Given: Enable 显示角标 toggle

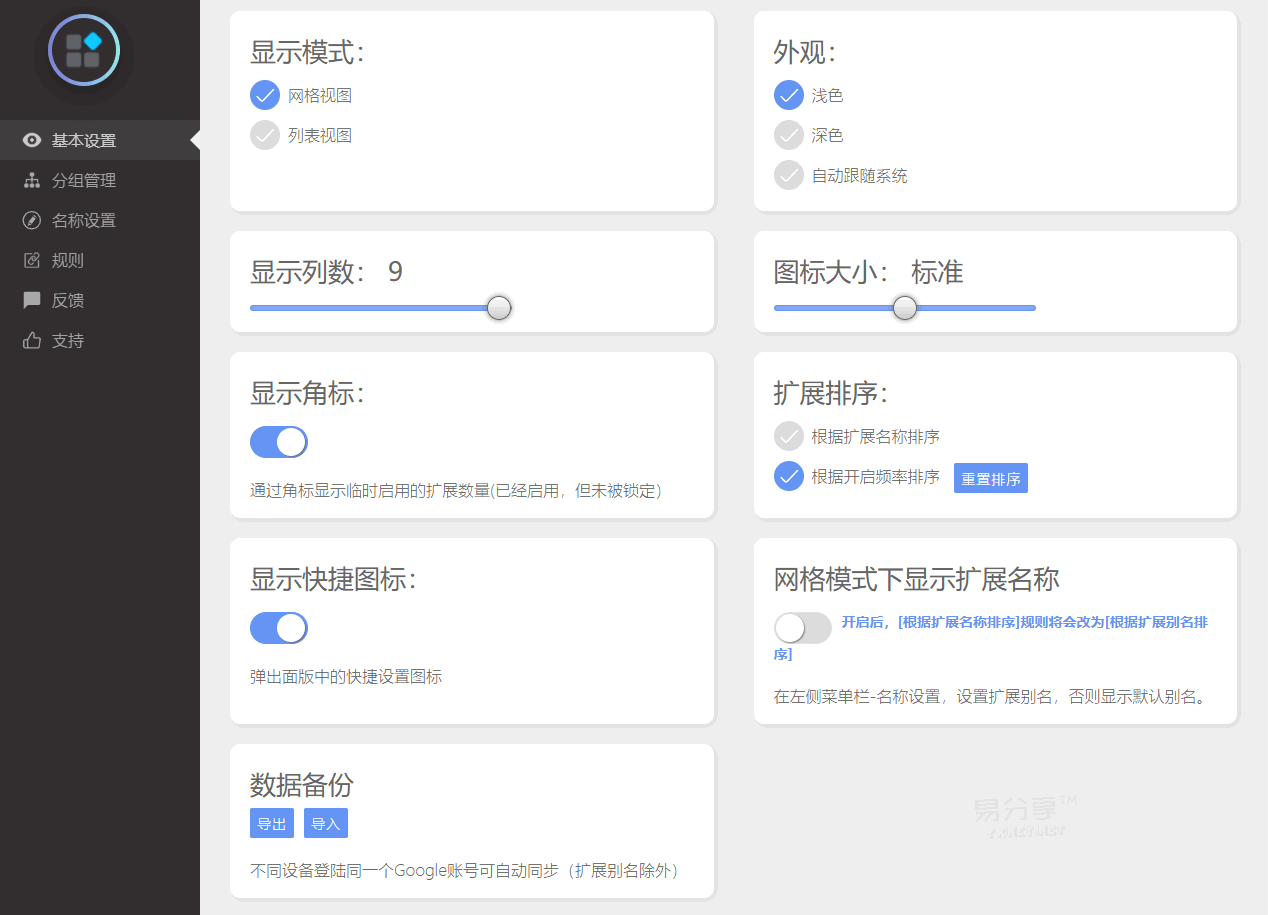Looking at the screenshot, I should (x=279, y=442).
